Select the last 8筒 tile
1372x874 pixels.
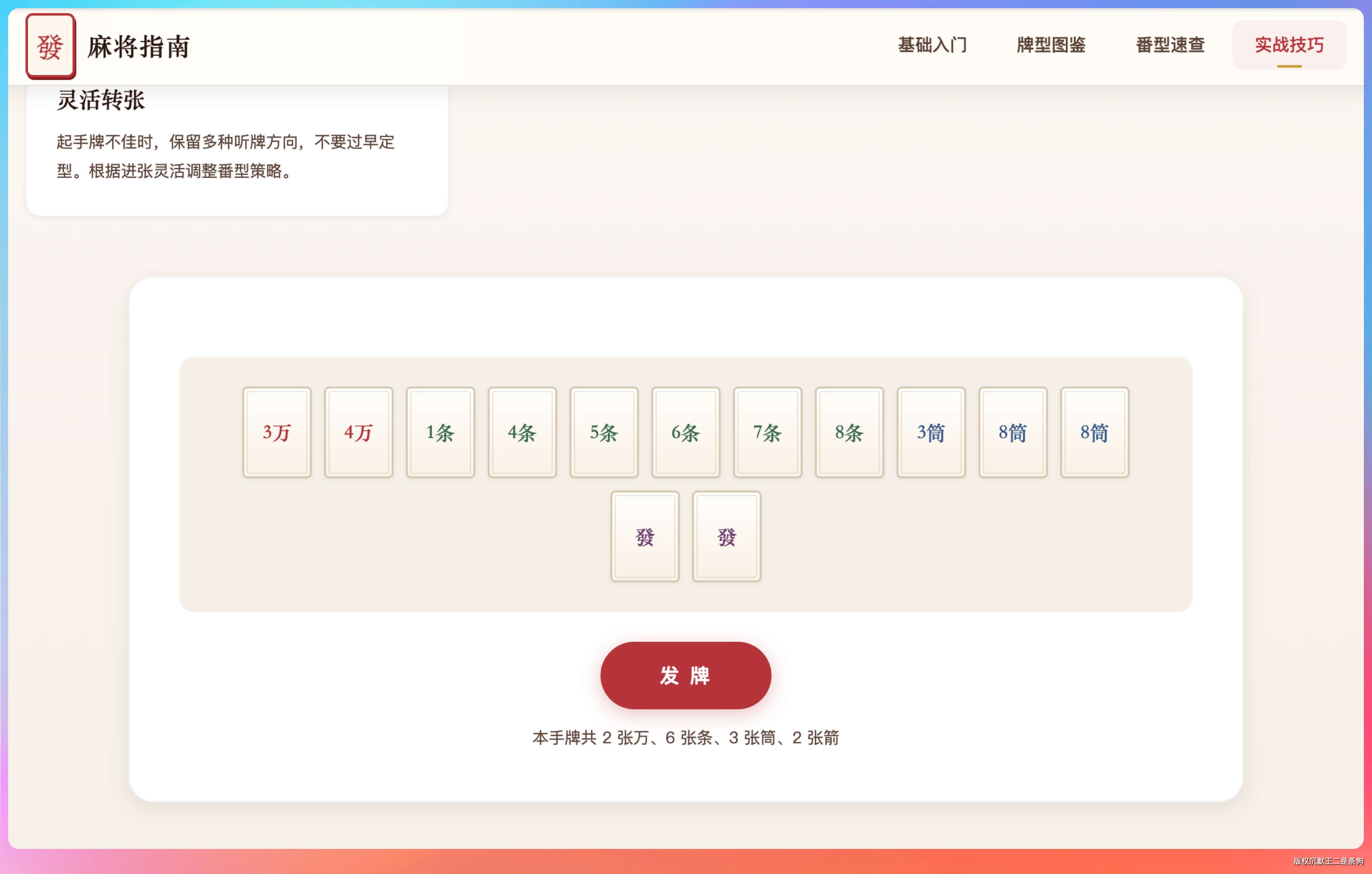point(1094,432)
